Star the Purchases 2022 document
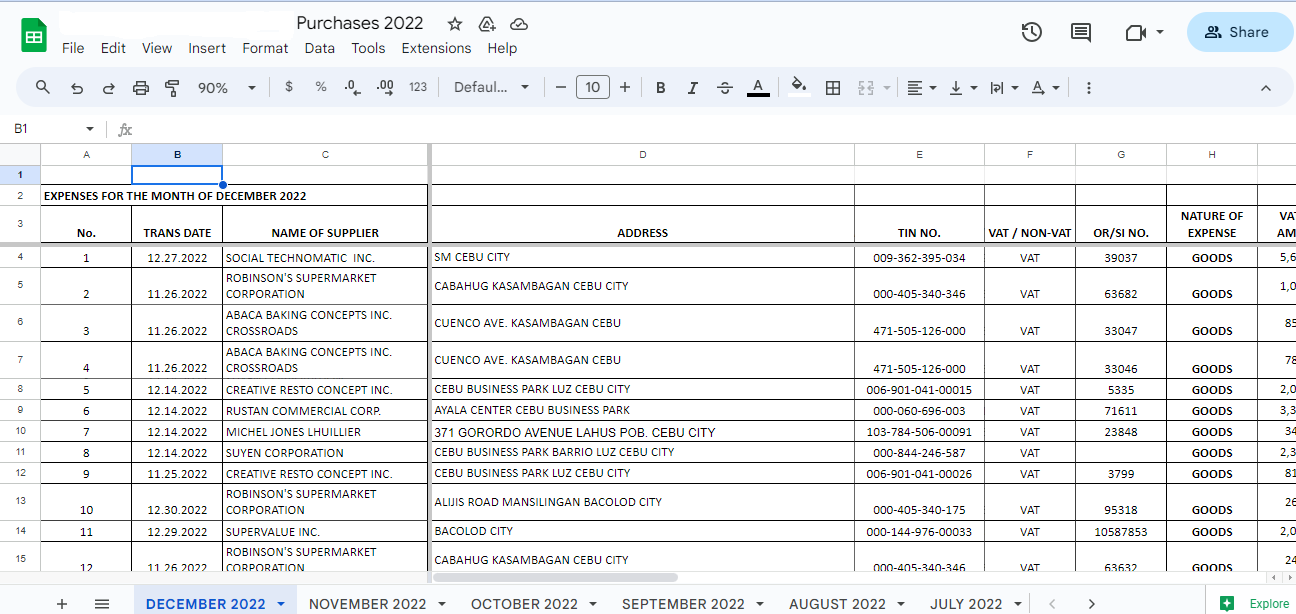 (x=455, y=24)
